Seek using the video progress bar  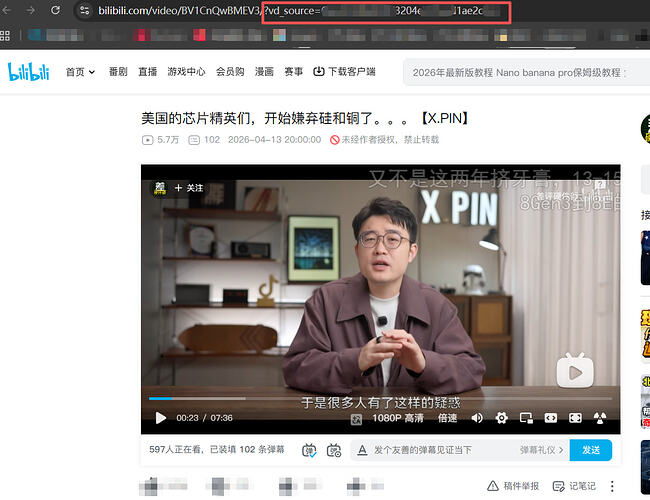(x=380, y=398)
